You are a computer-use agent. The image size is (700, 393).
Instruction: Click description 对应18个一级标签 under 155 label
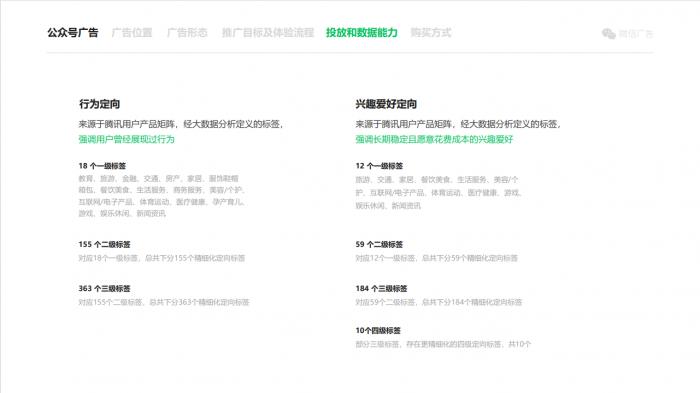point(162,258)
